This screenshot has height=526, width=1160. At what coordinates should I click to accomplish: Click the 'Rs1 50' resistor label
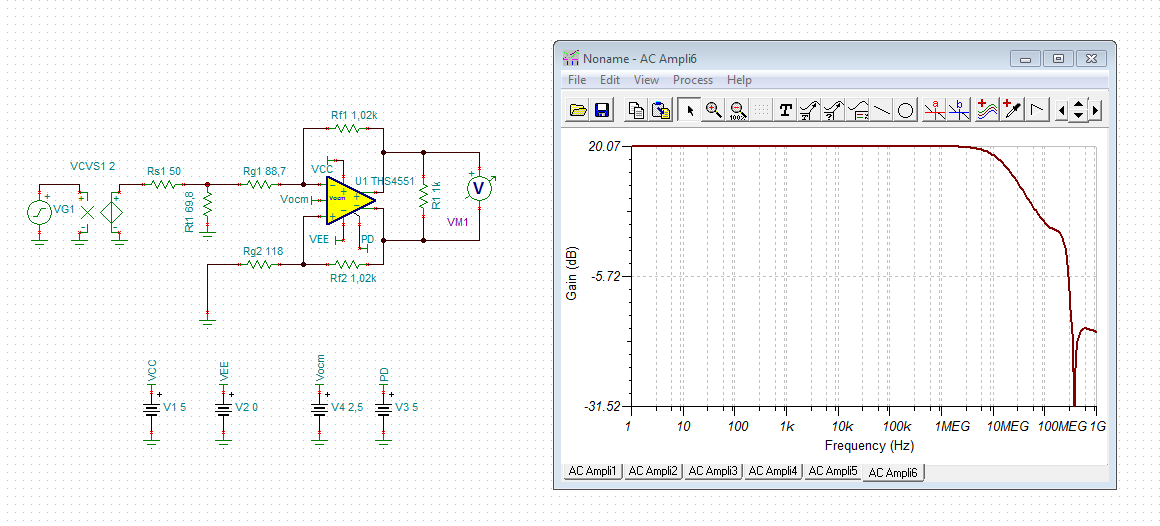tap(164, 171)
